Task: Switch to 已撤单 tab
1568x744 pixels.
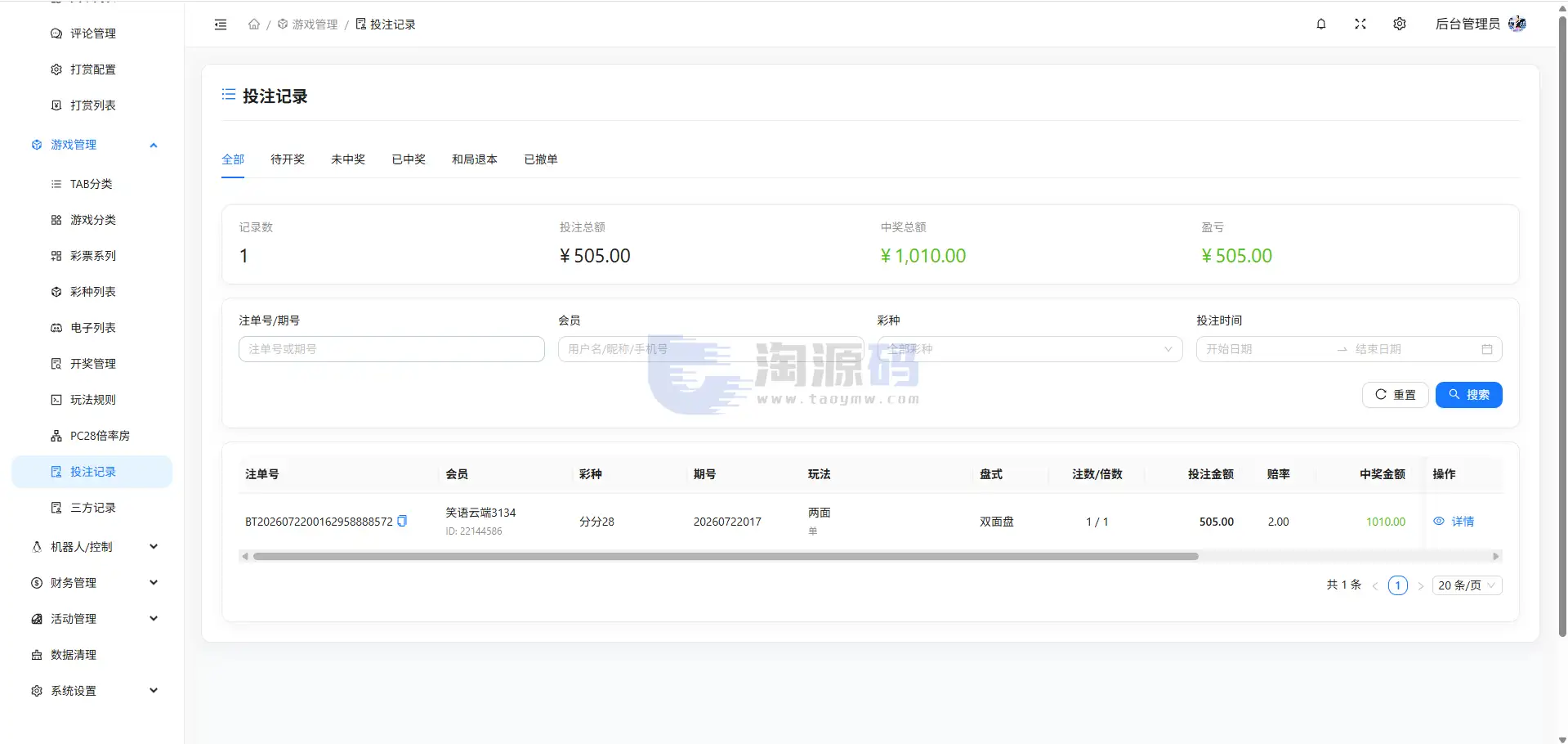Action: [x=541, y=159]
